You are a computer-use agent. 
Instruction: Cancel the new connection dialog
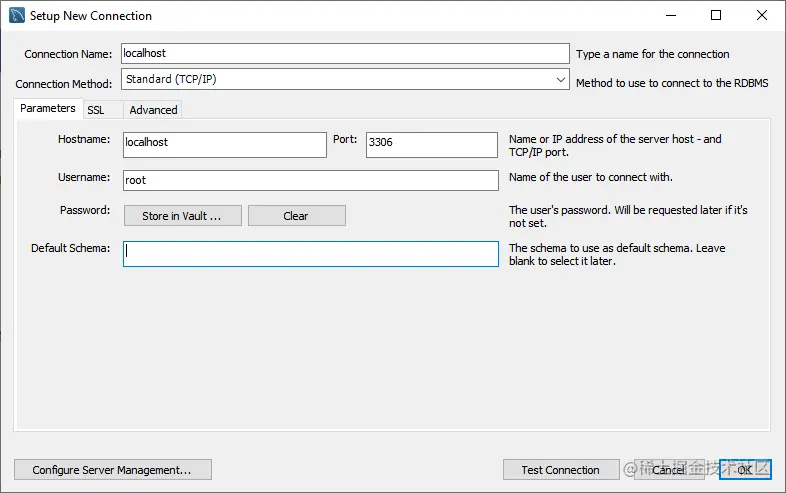tap(669, 469)
